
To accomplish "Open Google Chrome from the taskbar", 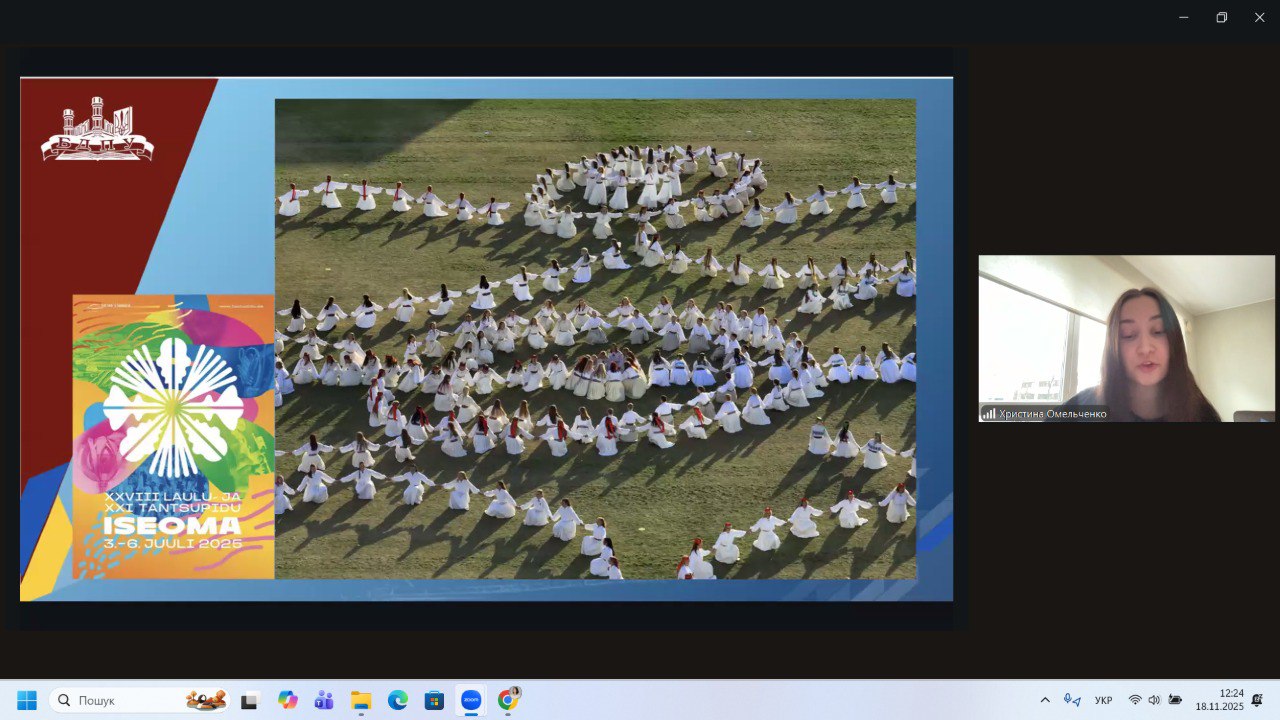I will tap(508, 700).
